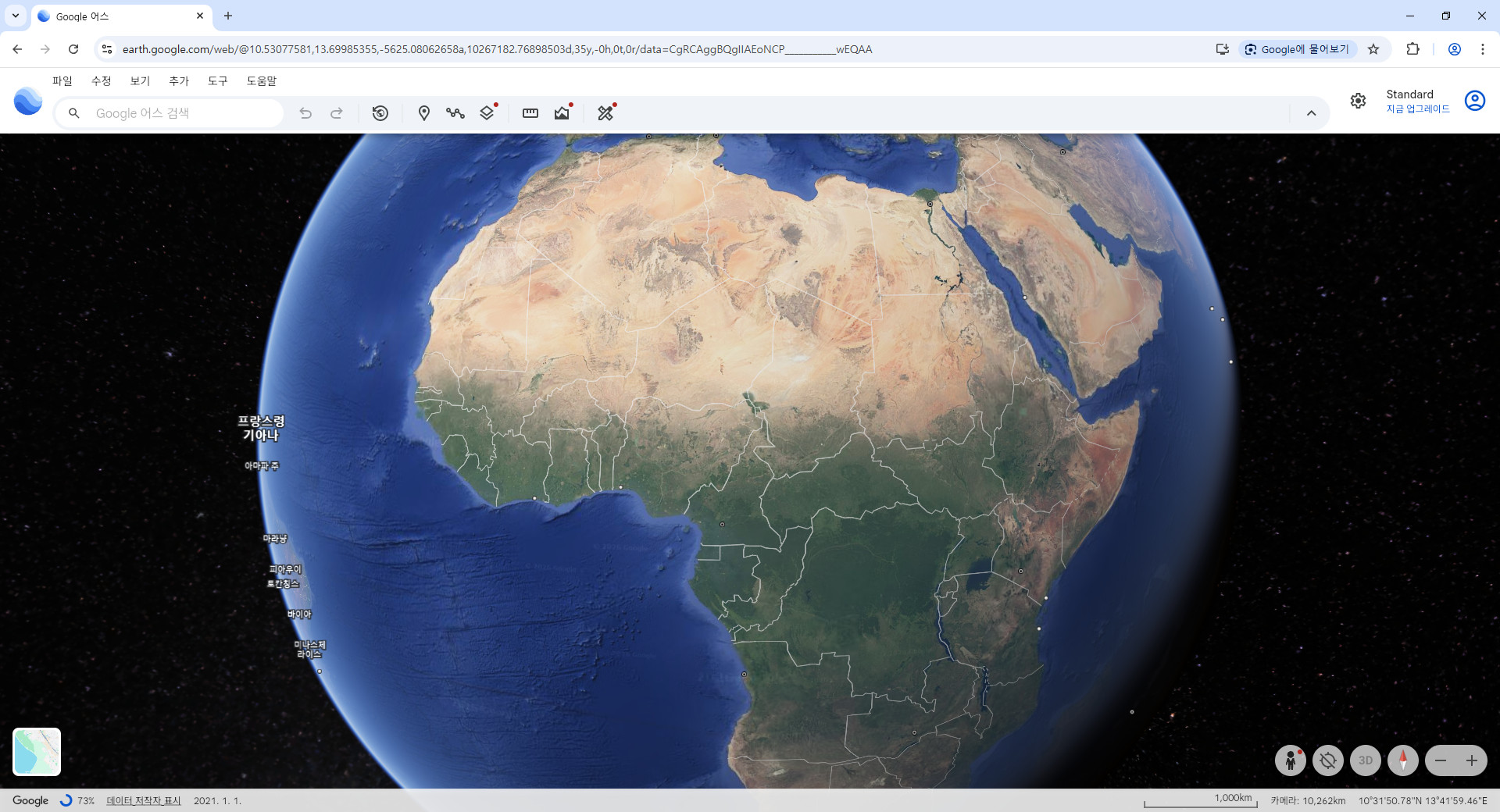Screen dimensions: 1500x812
Task: Click the 프랑스령 기아나 map label
Action: click(x=261, y=428)
